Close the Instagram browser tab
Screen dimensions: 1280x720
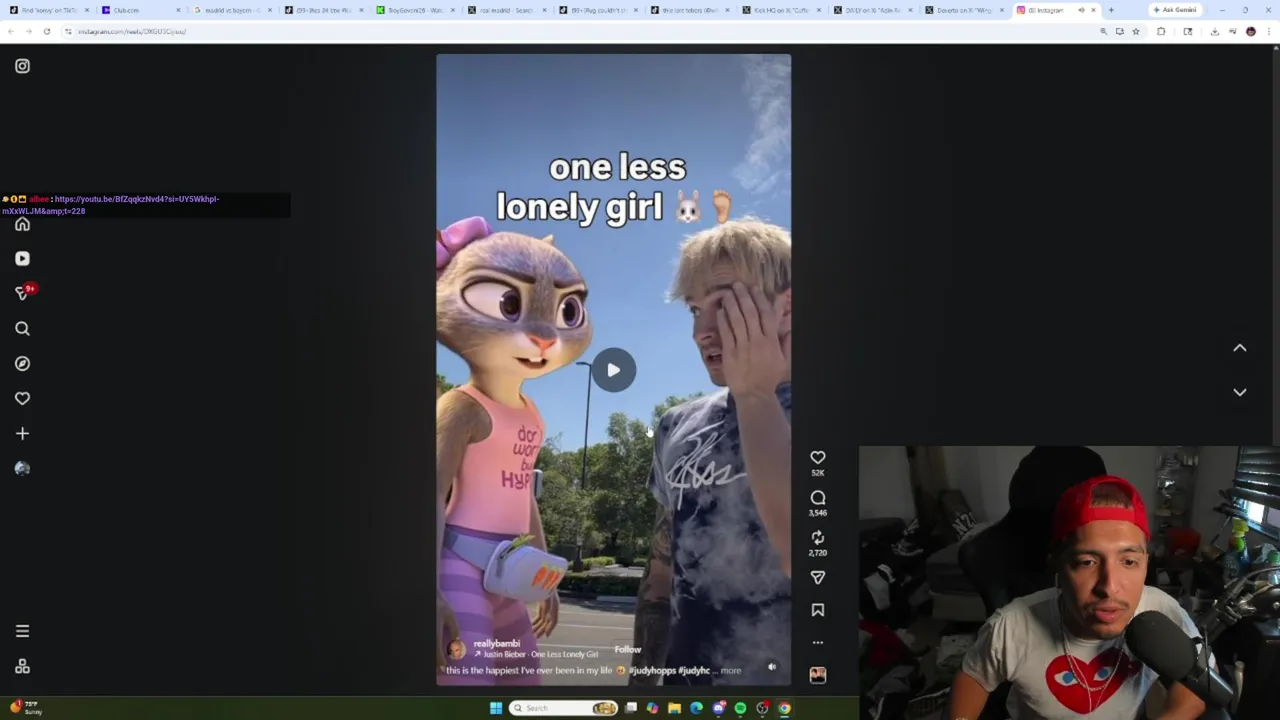point(1093,10)
